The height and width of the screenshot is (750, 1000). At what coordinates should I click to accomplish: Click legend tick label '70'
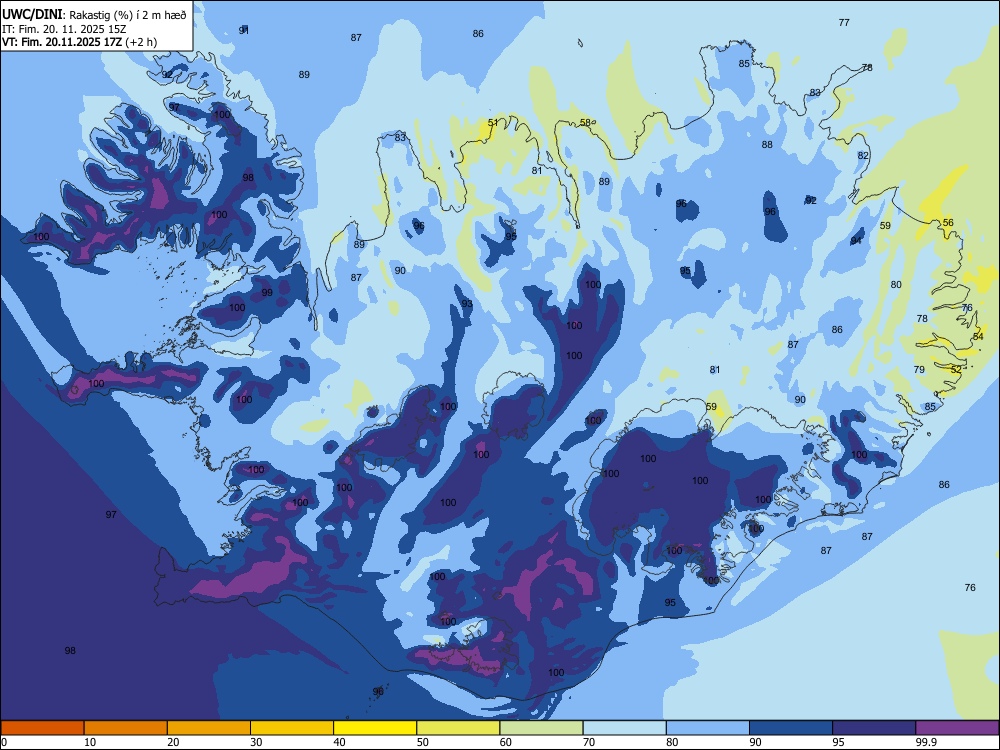(x=589, y=742)
